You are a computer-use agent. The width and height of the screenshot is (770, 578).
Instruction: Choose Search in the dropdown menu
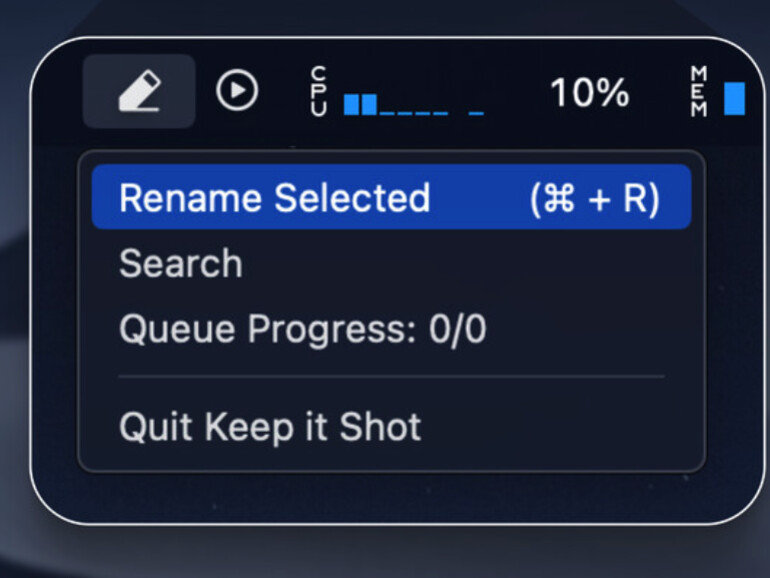coord(181,264)
